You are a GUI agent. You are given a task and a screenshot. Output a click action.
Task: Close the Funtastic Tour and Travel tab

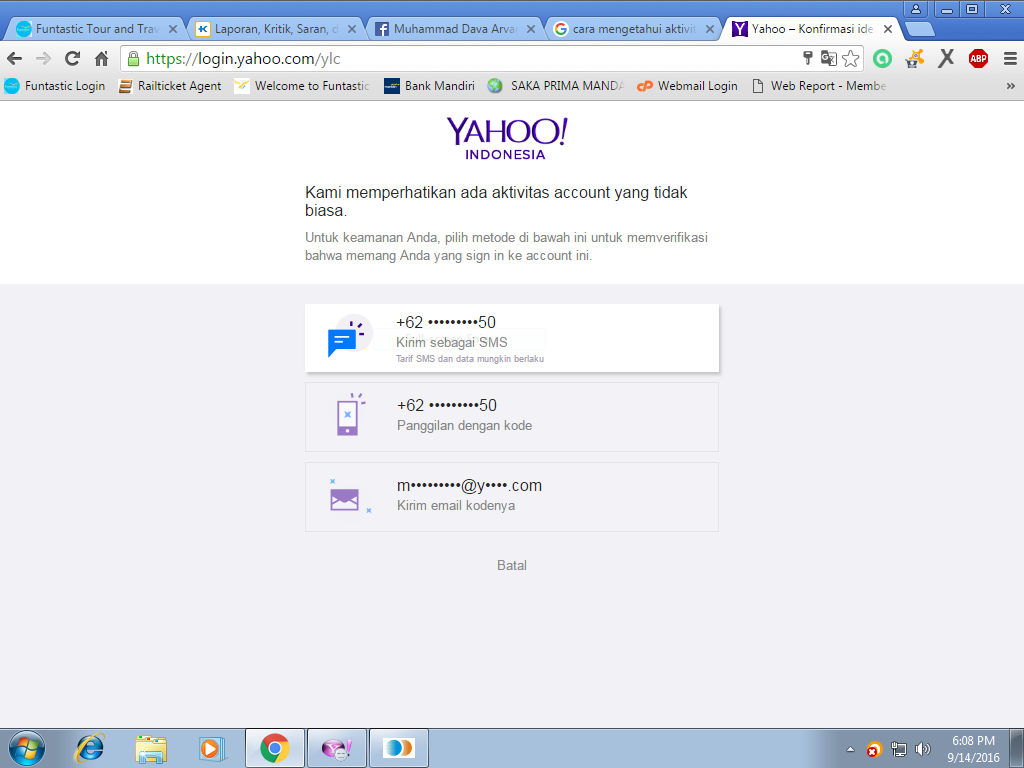click(x=173, y=29)
